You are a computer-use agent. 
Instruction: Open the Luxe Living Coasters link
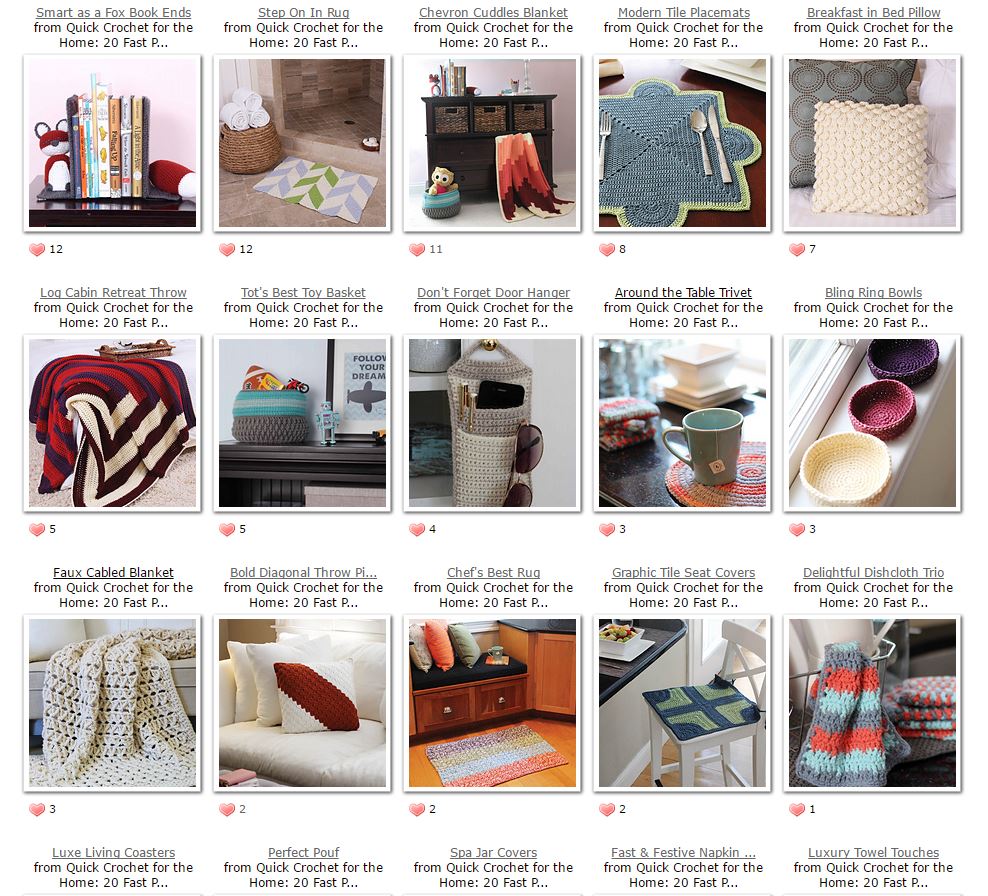113,852
